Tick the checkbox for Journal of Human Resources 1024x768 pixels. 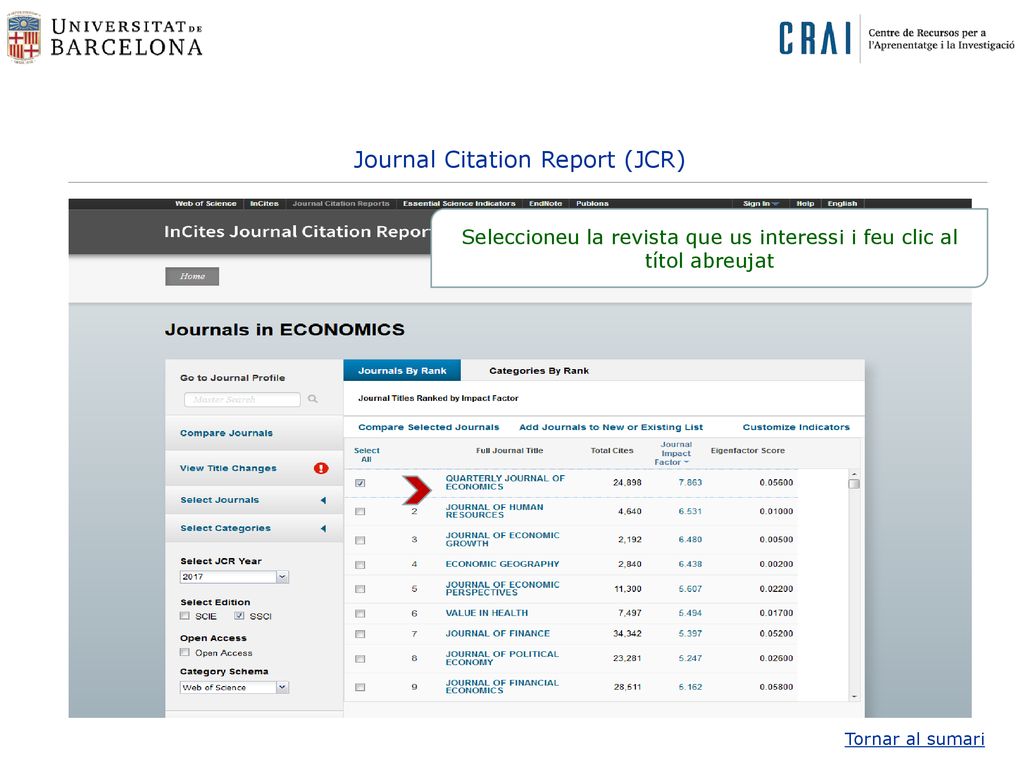pyautogui.click(x=360, y=511)
